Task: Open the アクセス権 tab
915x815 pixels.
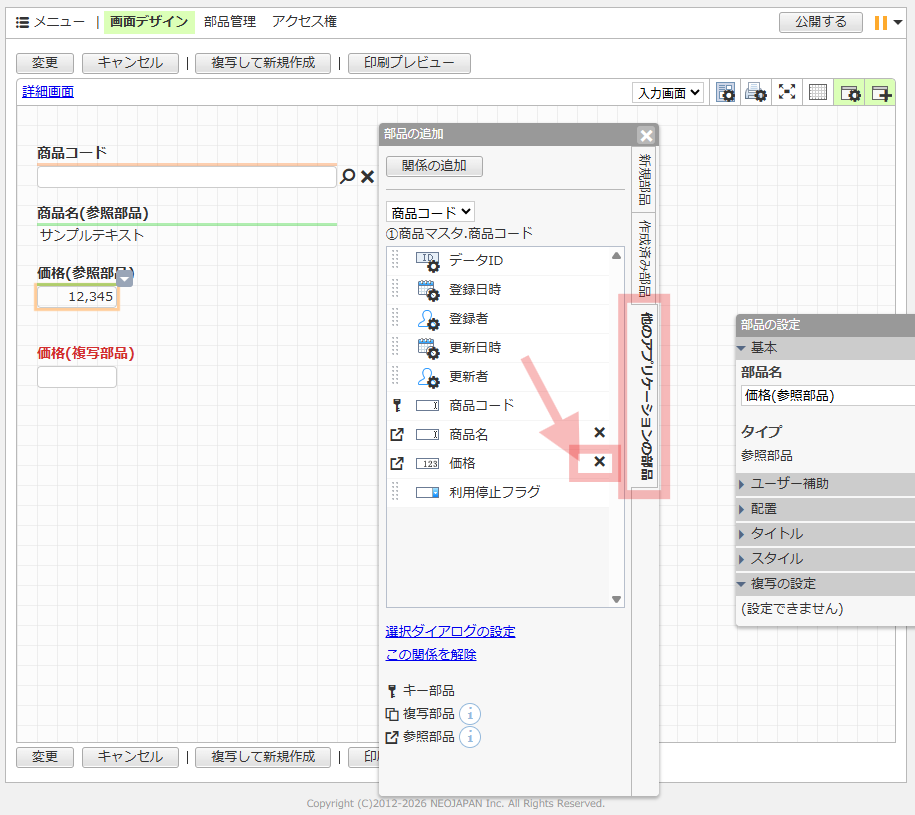Action: coord(305,22)
